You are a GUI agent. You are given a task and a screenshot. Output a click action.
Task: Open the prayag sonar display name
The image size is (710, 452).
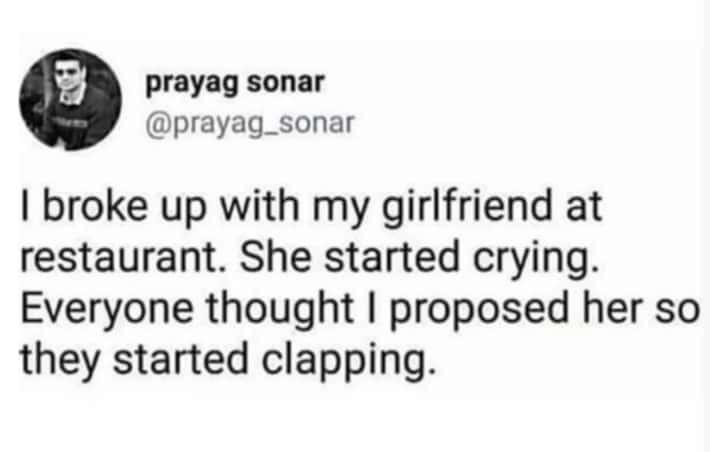(x=235, y=84)
